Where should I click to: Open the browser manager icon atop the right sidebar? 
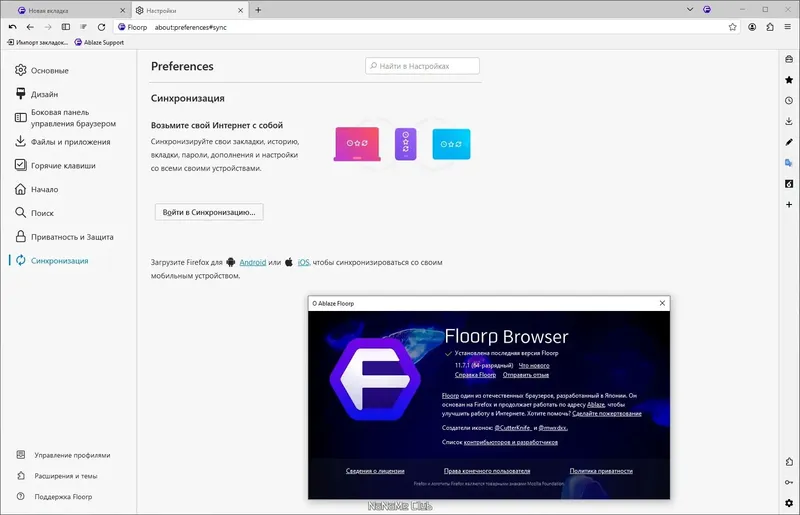789,59
